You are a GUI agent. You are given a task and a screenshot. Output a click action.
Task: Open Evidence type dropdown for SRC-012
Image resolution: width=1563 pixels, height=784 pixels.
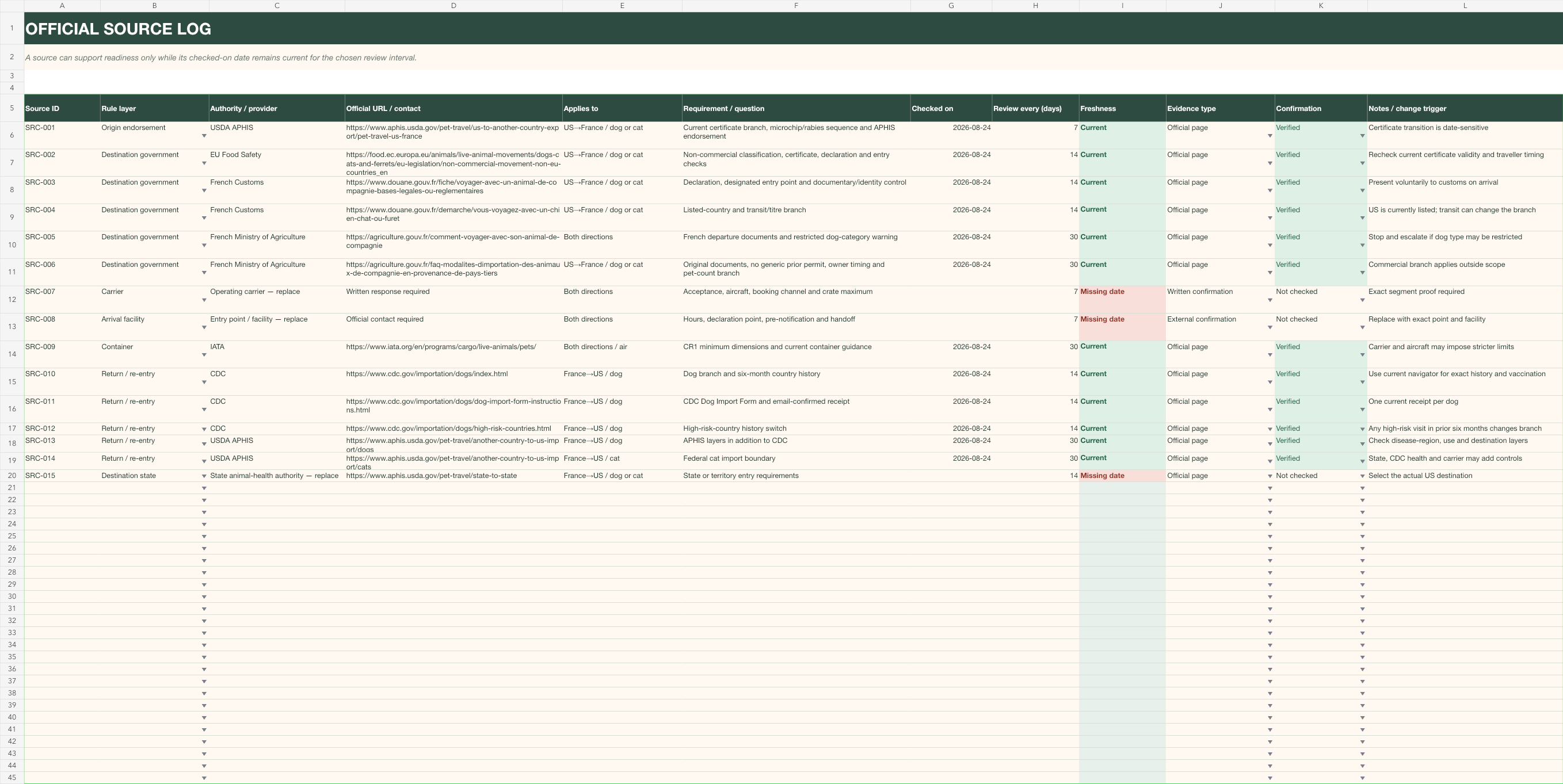[1270, 429]
